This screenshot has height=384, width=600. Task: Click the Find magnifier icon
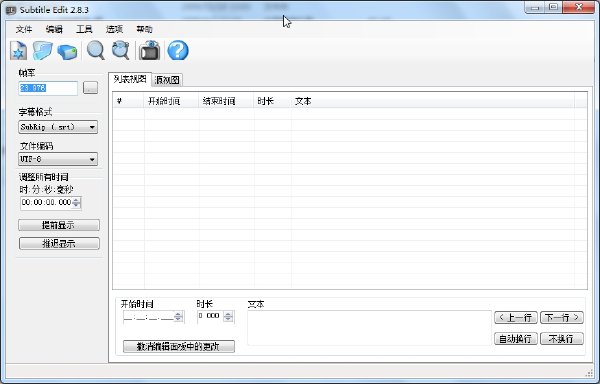[x=95, y=50]
